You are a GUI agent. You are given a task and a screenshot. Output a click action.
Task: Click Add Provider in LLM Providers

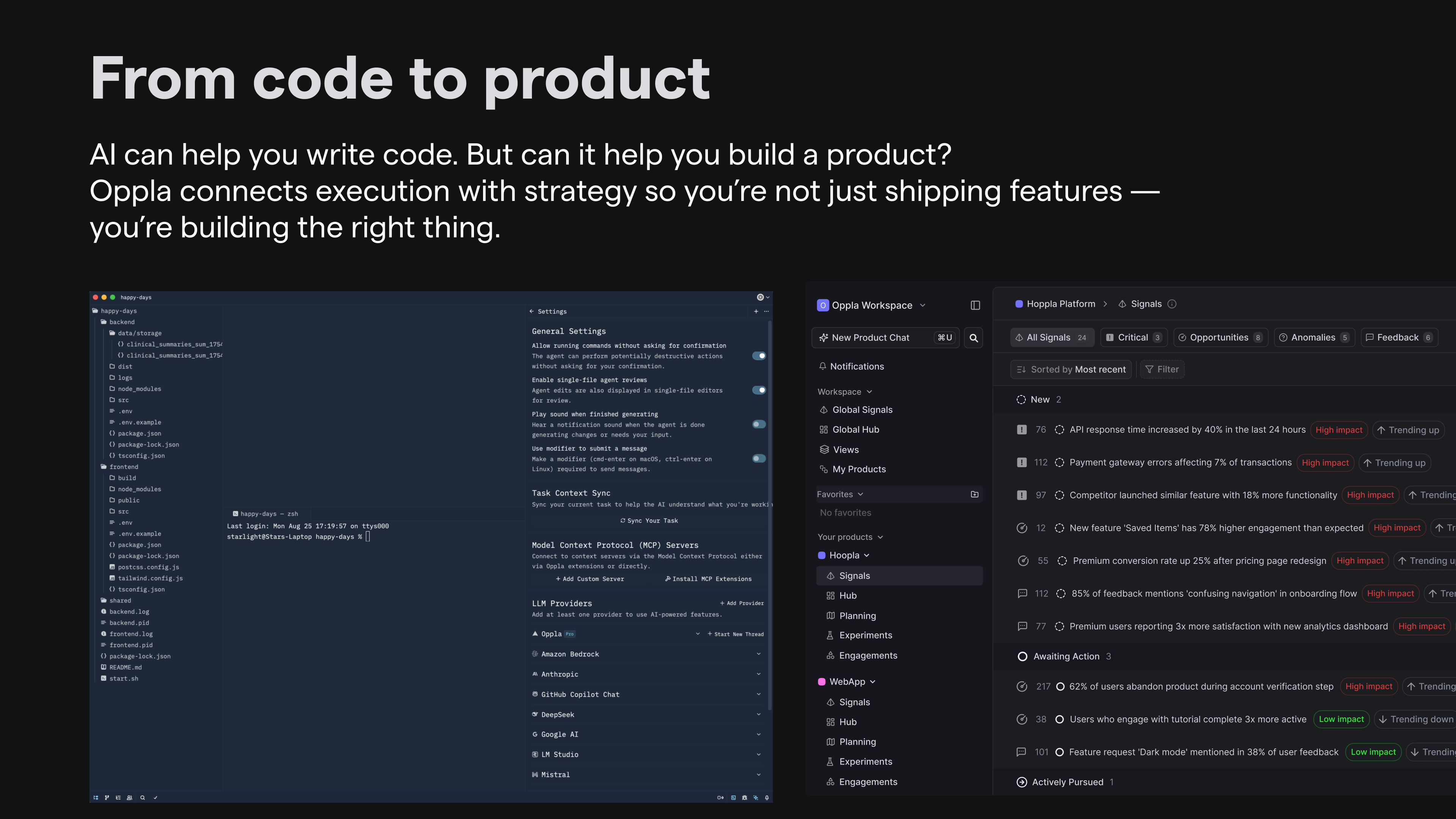point(742,603)
